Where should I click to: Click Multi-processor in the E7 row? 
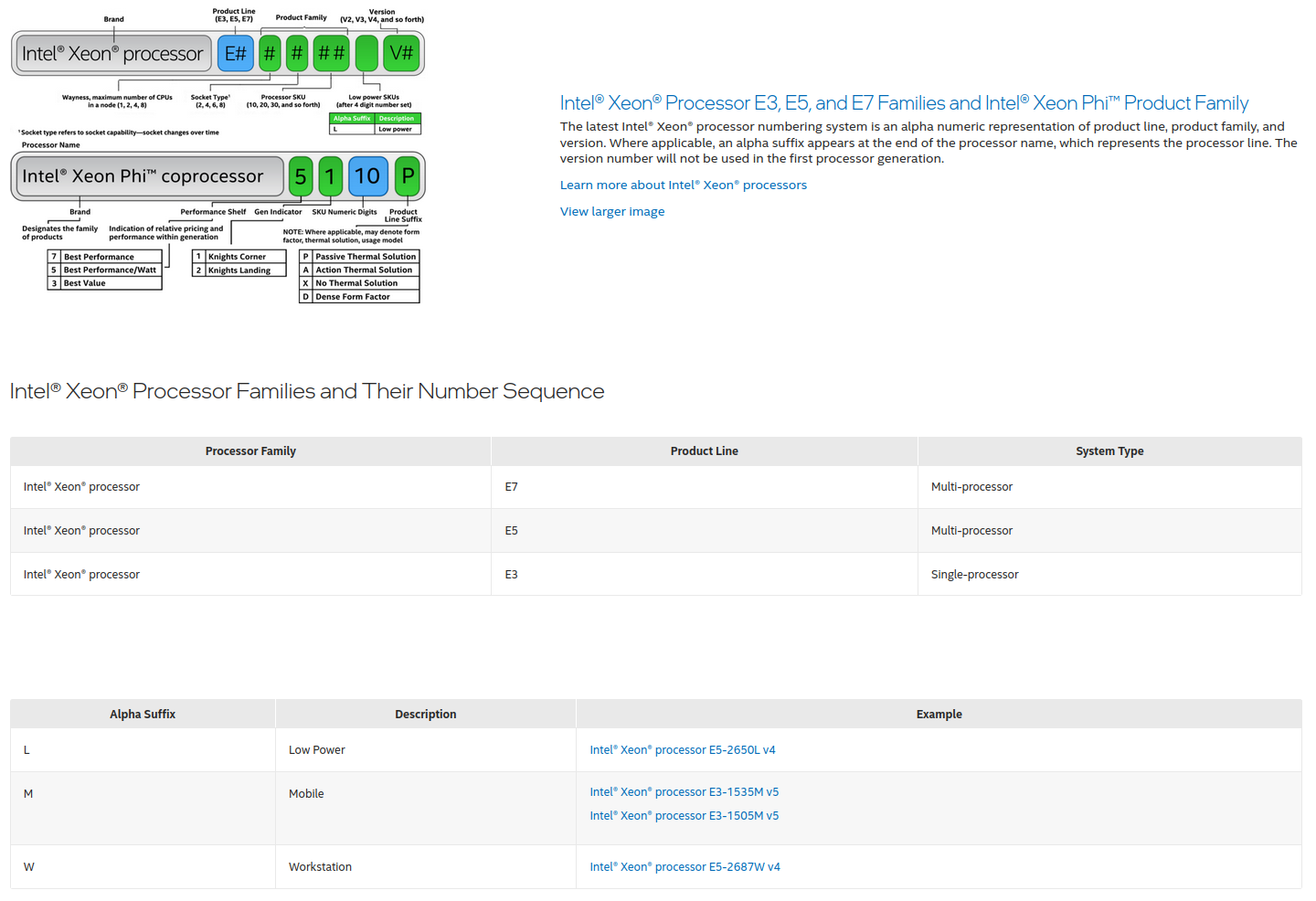coord(1109,487)
